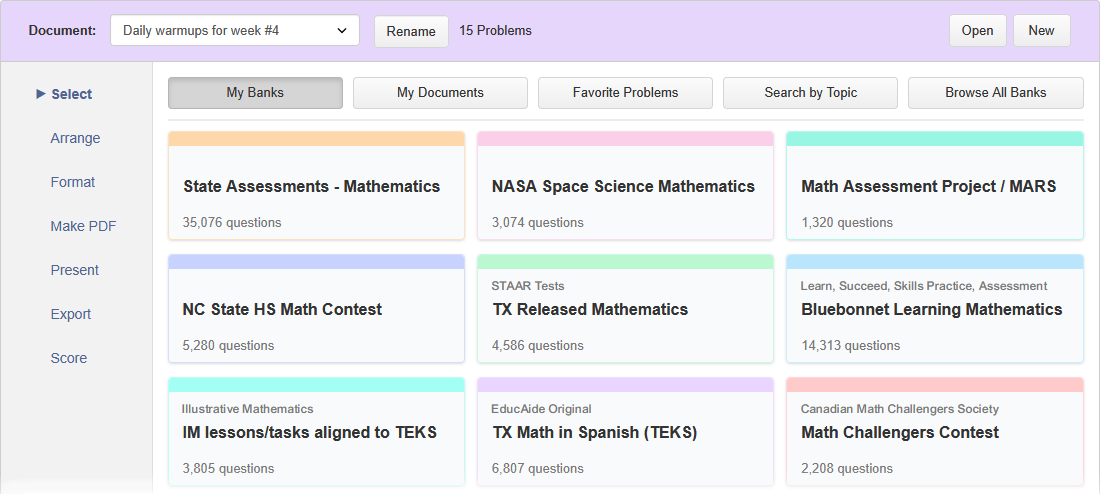This screenshot has height=494, width=1100.
Task: Click the STAAR Tests subtitle
Action: (528, 286)
